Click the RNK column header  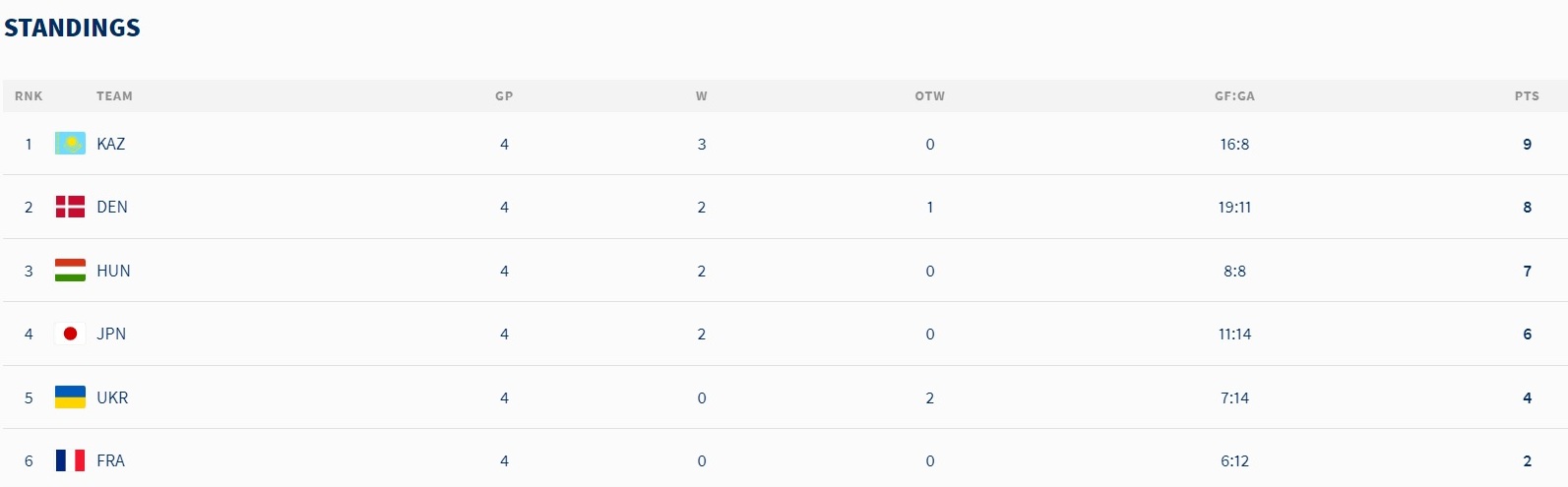[x=29, y=96]
